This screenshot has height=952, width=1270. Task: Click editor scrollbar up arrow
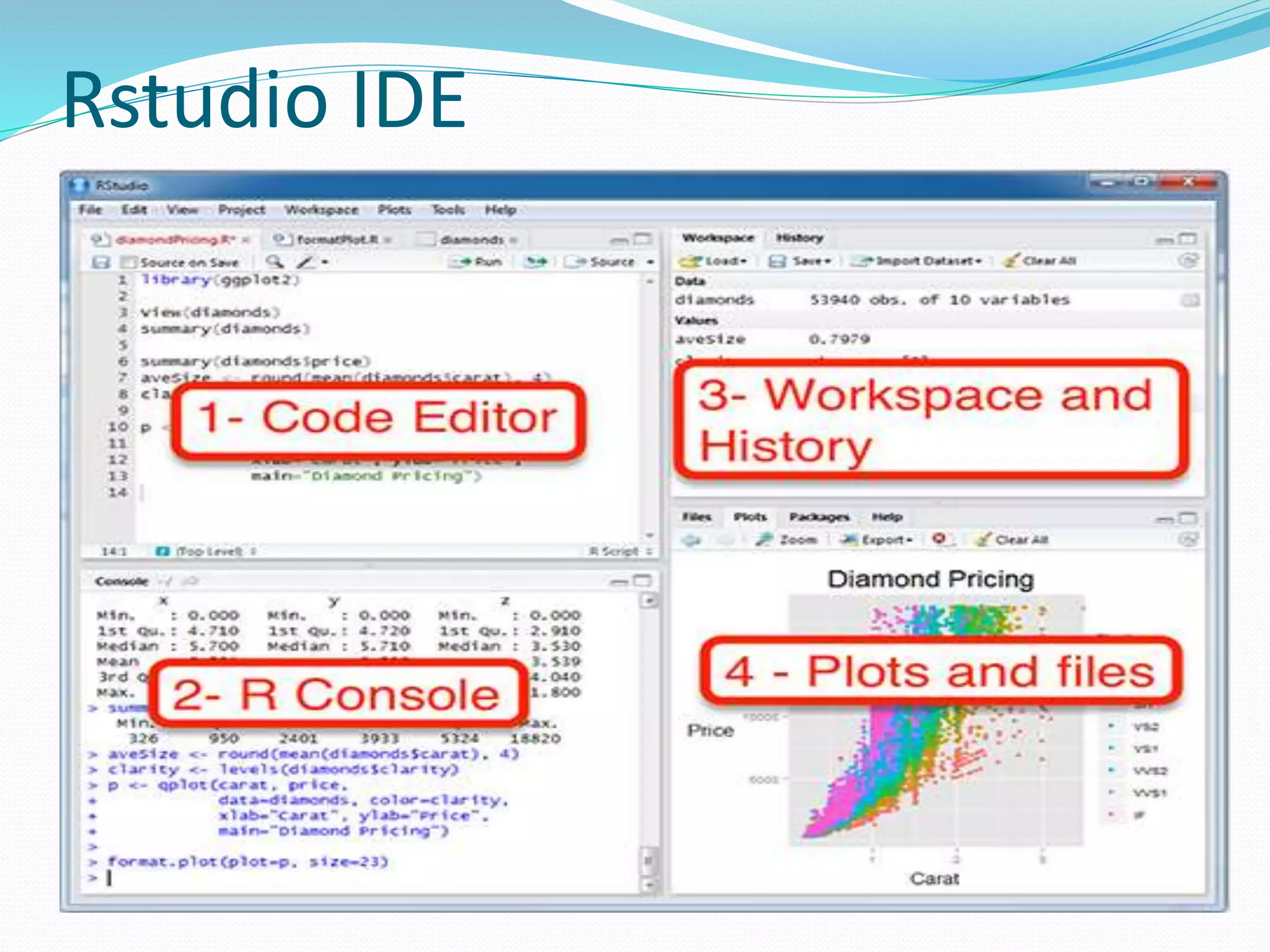pos(650,281)
